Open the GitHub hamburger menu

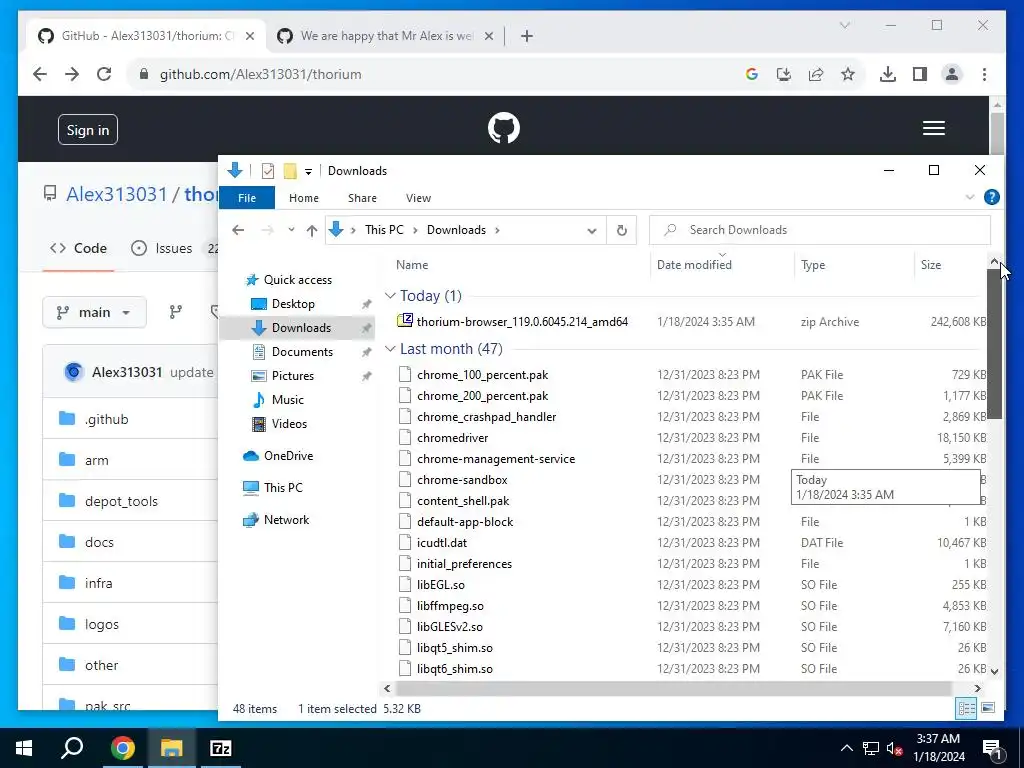tap(933, 128)
